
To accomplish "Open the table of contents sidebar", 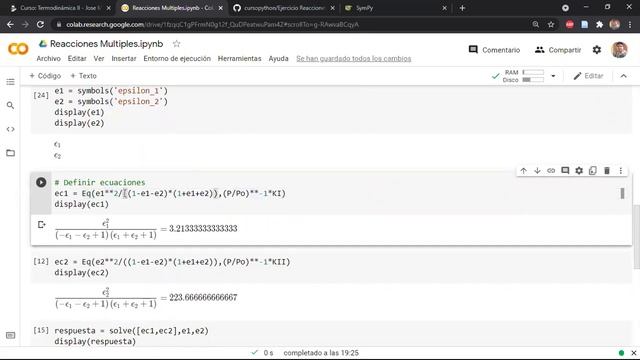I will point(11,82).
